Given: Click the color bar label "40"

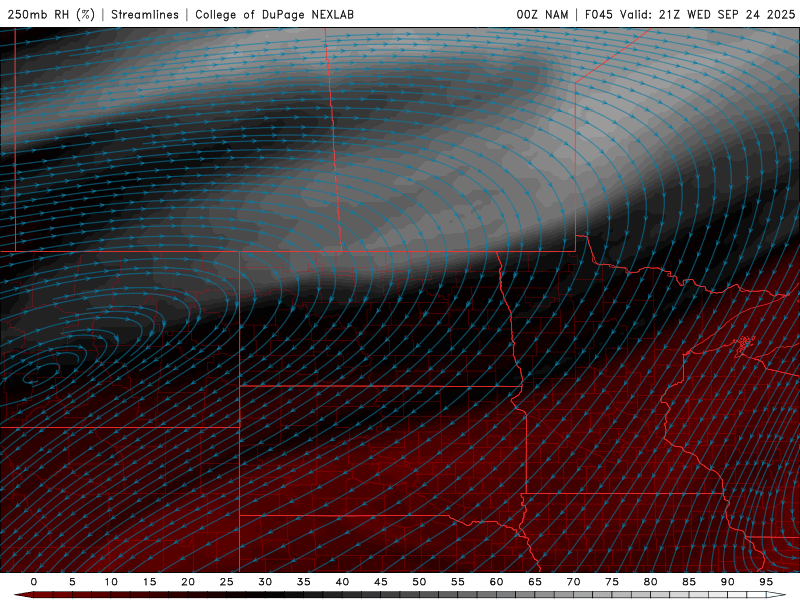Looking at the screenshot, I should click(x=342, y=582).
